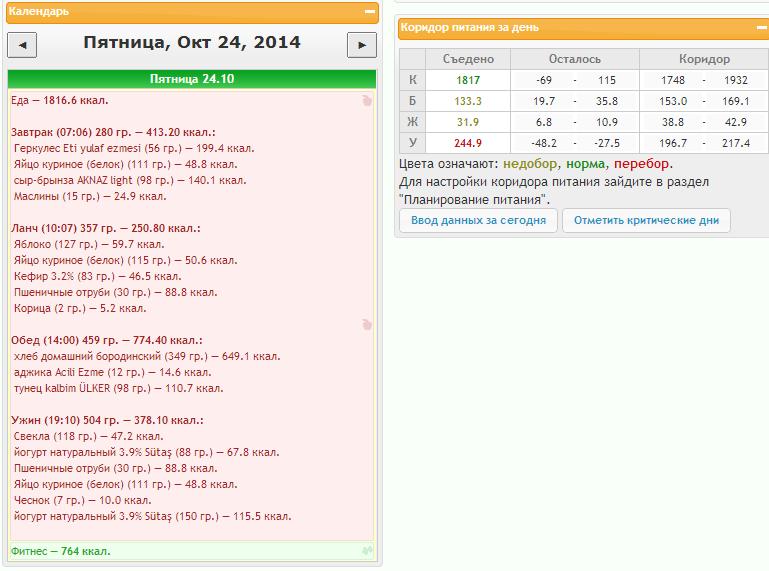Select йогурт натуральный Sütaş 88 гр. entry
Image resolution: width=769 pixels, height=571 pixels.
point(147,452)
